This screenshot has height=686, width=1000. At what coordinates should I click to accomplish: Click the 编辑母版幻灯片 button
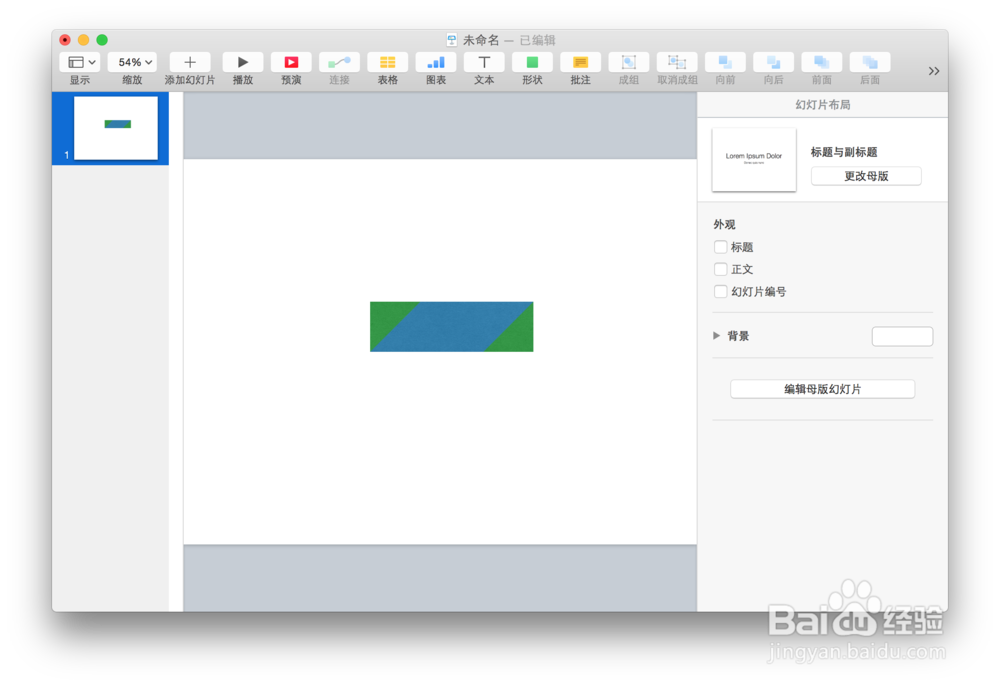(x=822, y=389)
